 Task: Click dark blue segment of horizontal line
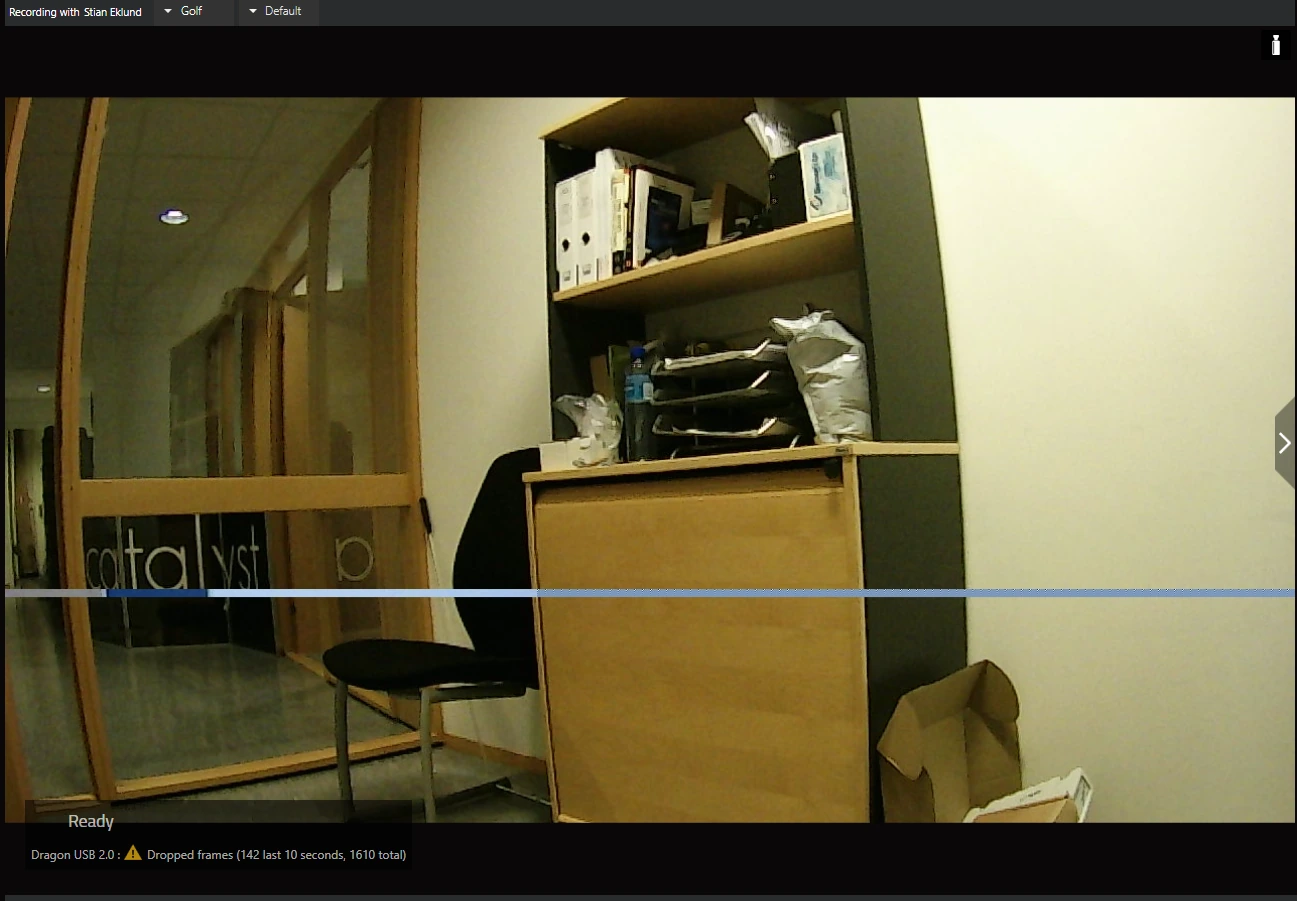[x=157, y=593]
